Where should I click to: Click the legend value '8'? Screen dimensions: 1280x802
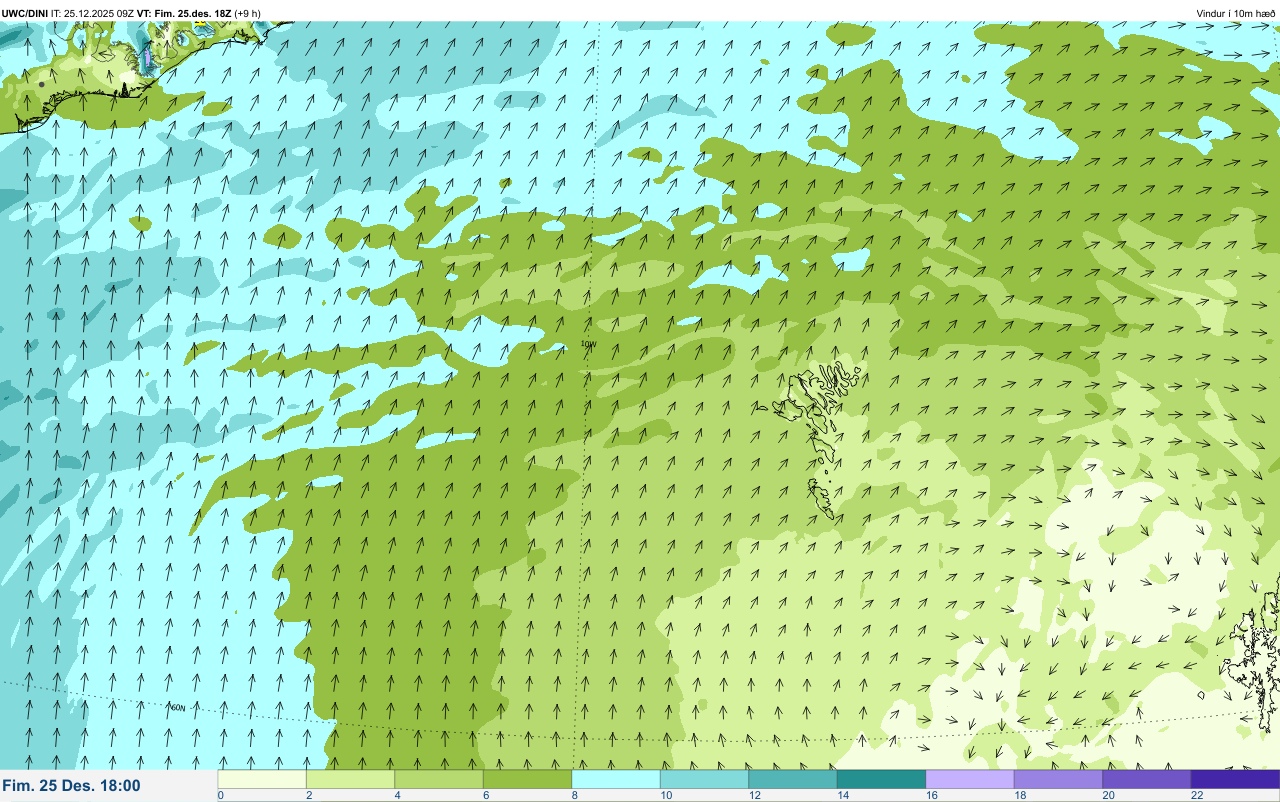point(574,796)
